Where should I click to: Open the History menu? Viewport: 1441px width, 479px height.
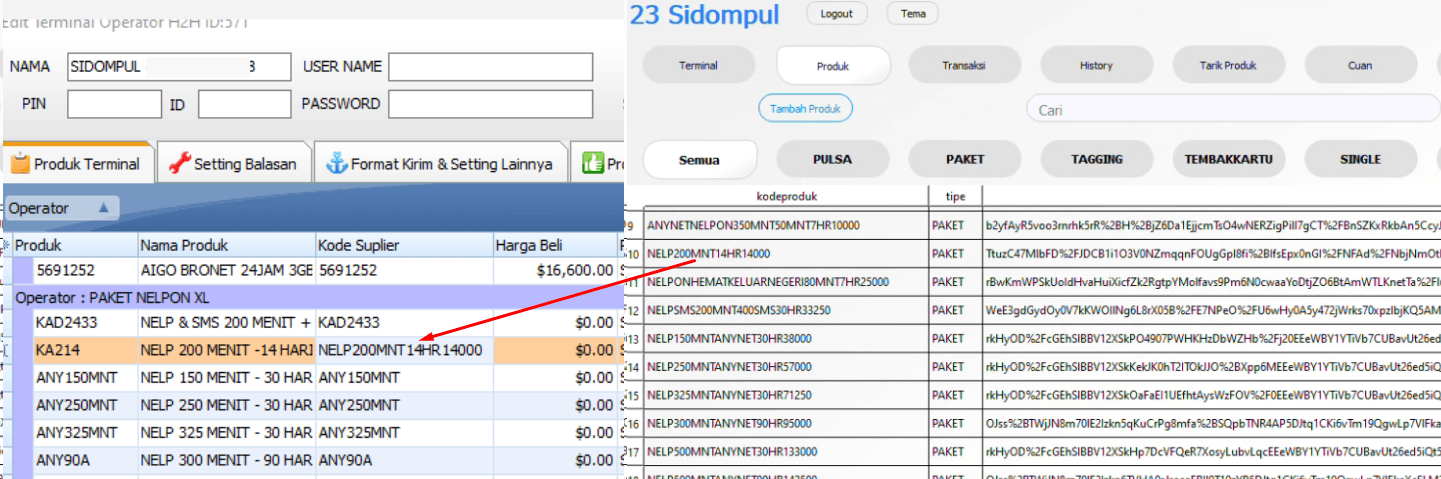coord(1096,65)
